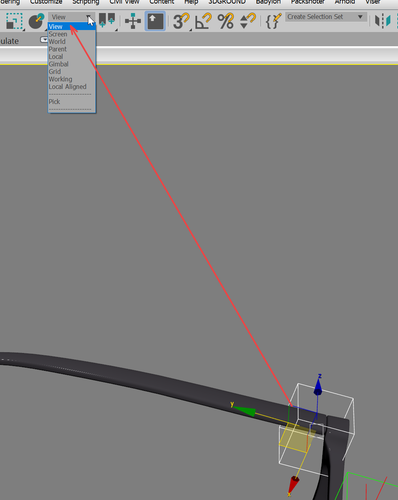Viewport: 398px width, 500px height.
Task: Click the blue Z axis gizmo arrow
Action: click(x=318, y=388)
